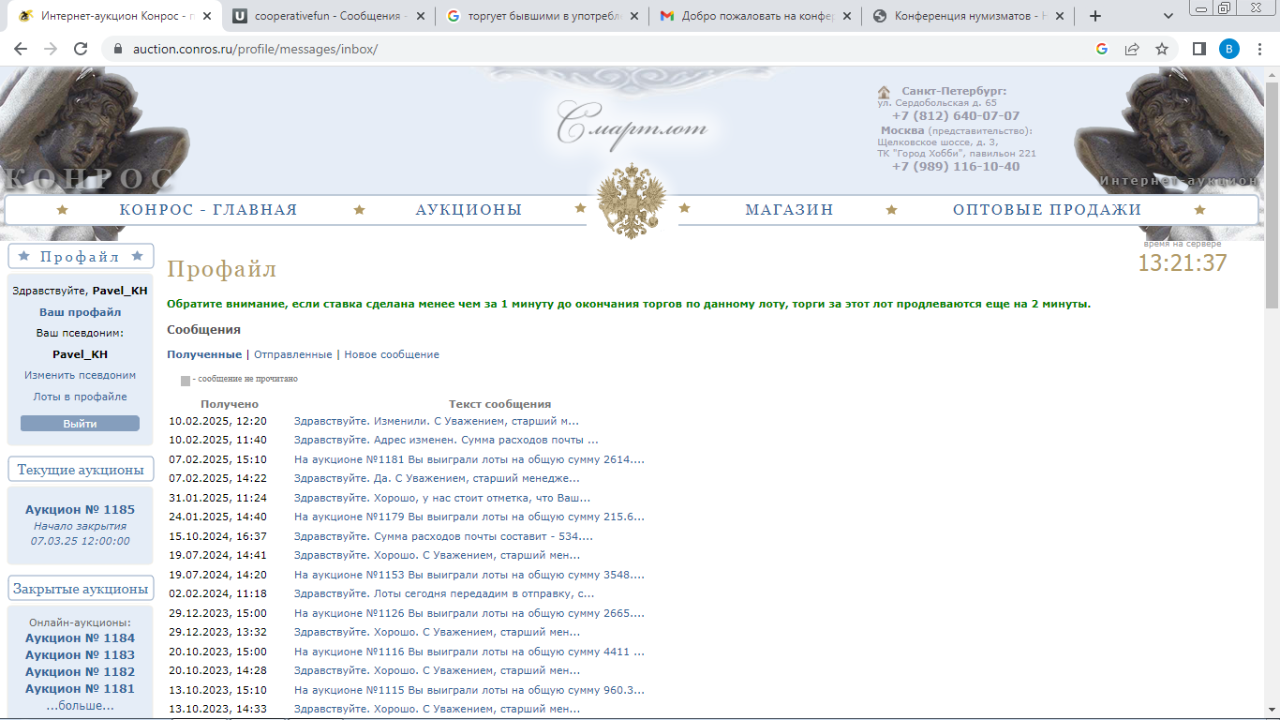Open message about аукцион №1181 winnings
The width and height of the screenshot is (1280, 720).
pos(469,459)
